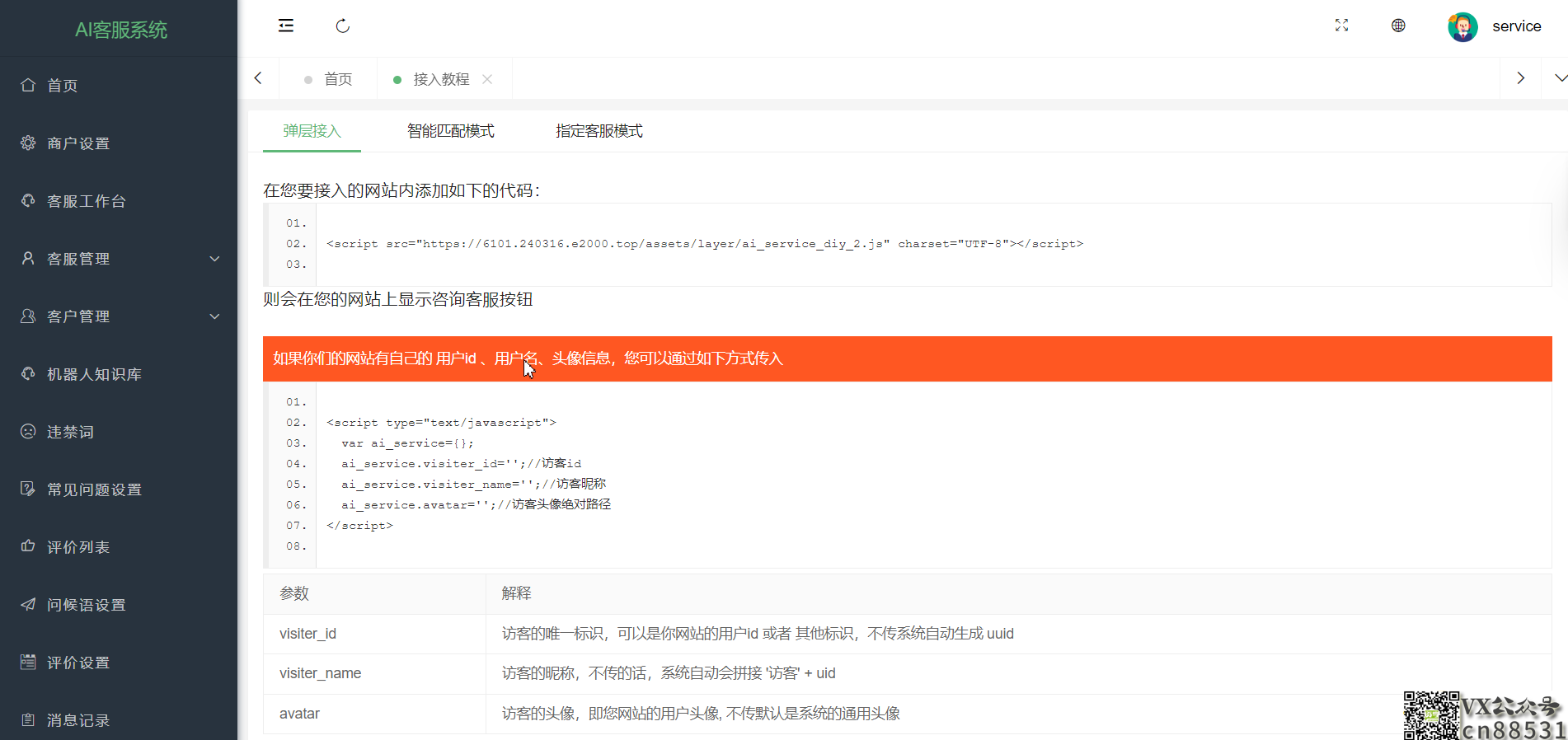Click the script src code line
The height and width of the screenshot is (740, 1568).
click(705, 244)
